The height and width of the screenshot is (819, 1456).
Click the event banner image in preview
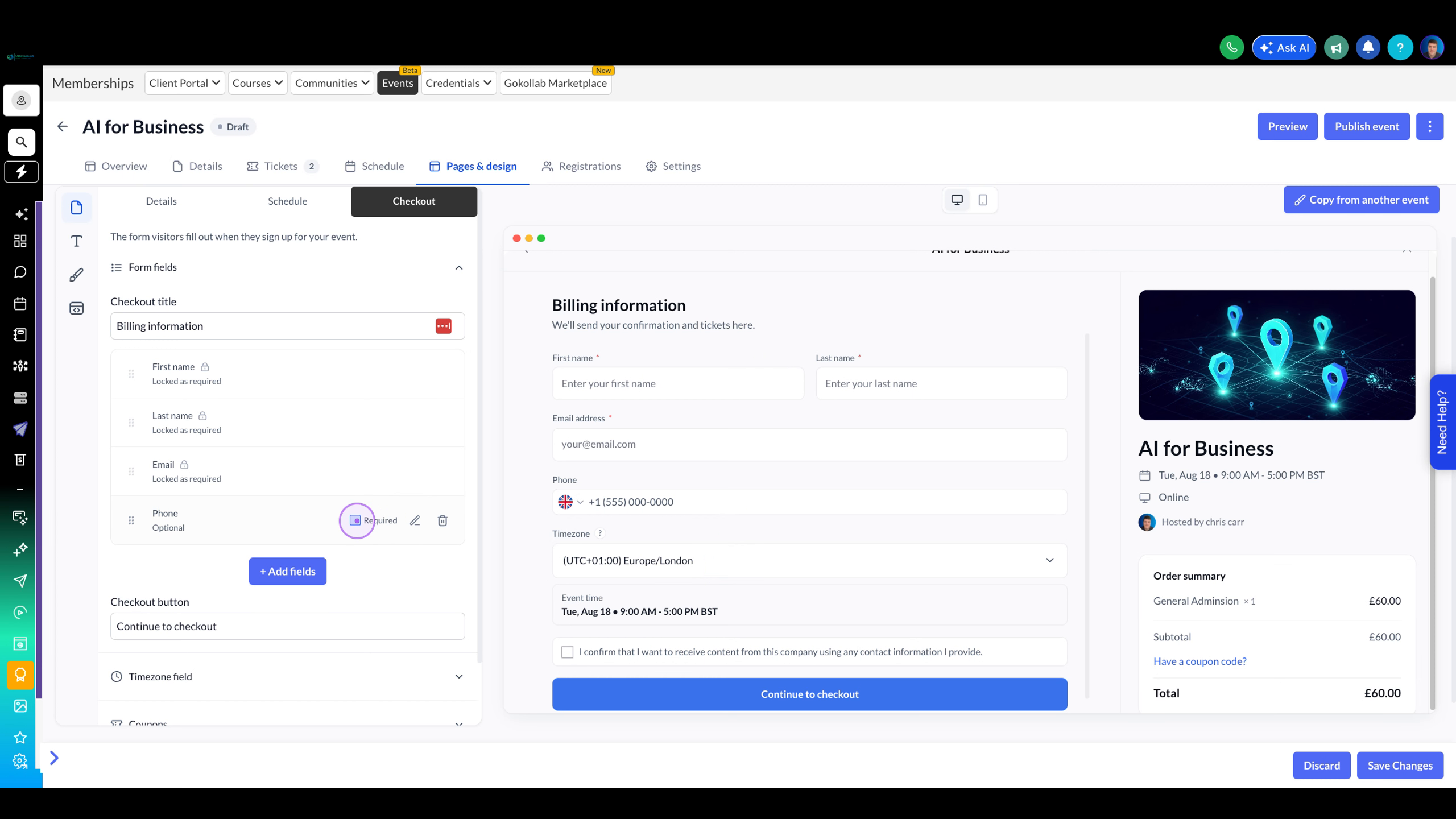(1277, 355)
